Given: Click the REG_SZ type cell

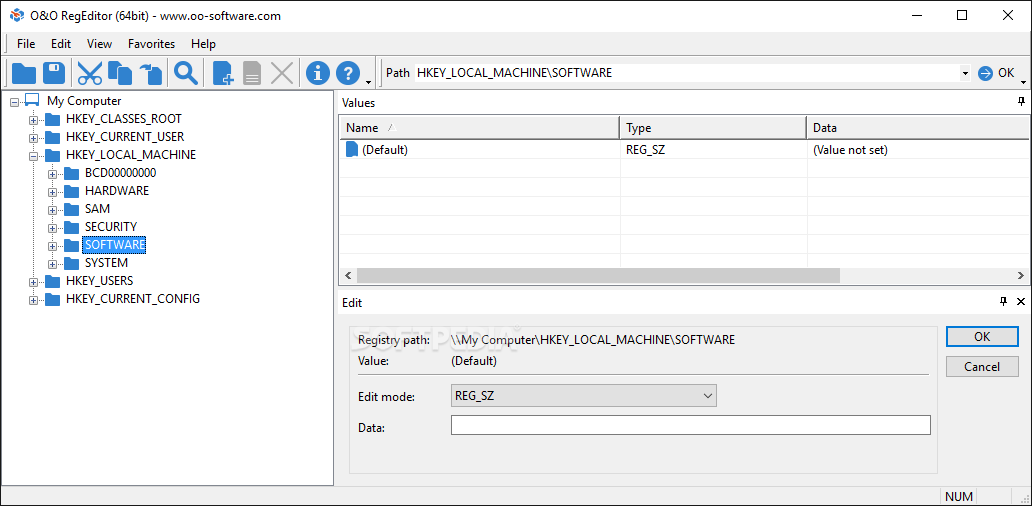Looking at the screenshot, I should point(644,150).
